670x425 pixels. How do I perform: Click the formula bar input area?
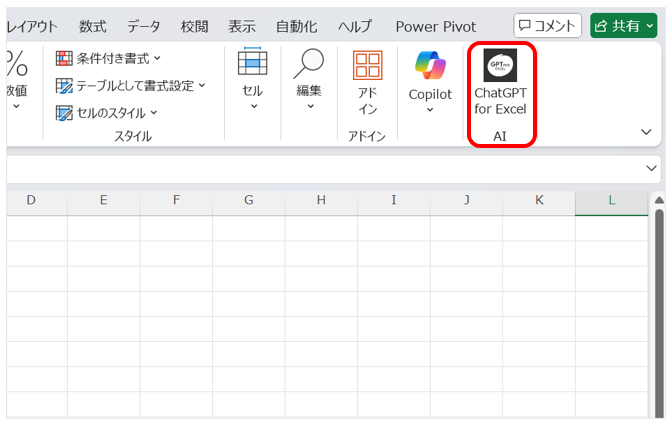(x=324, y=168)
